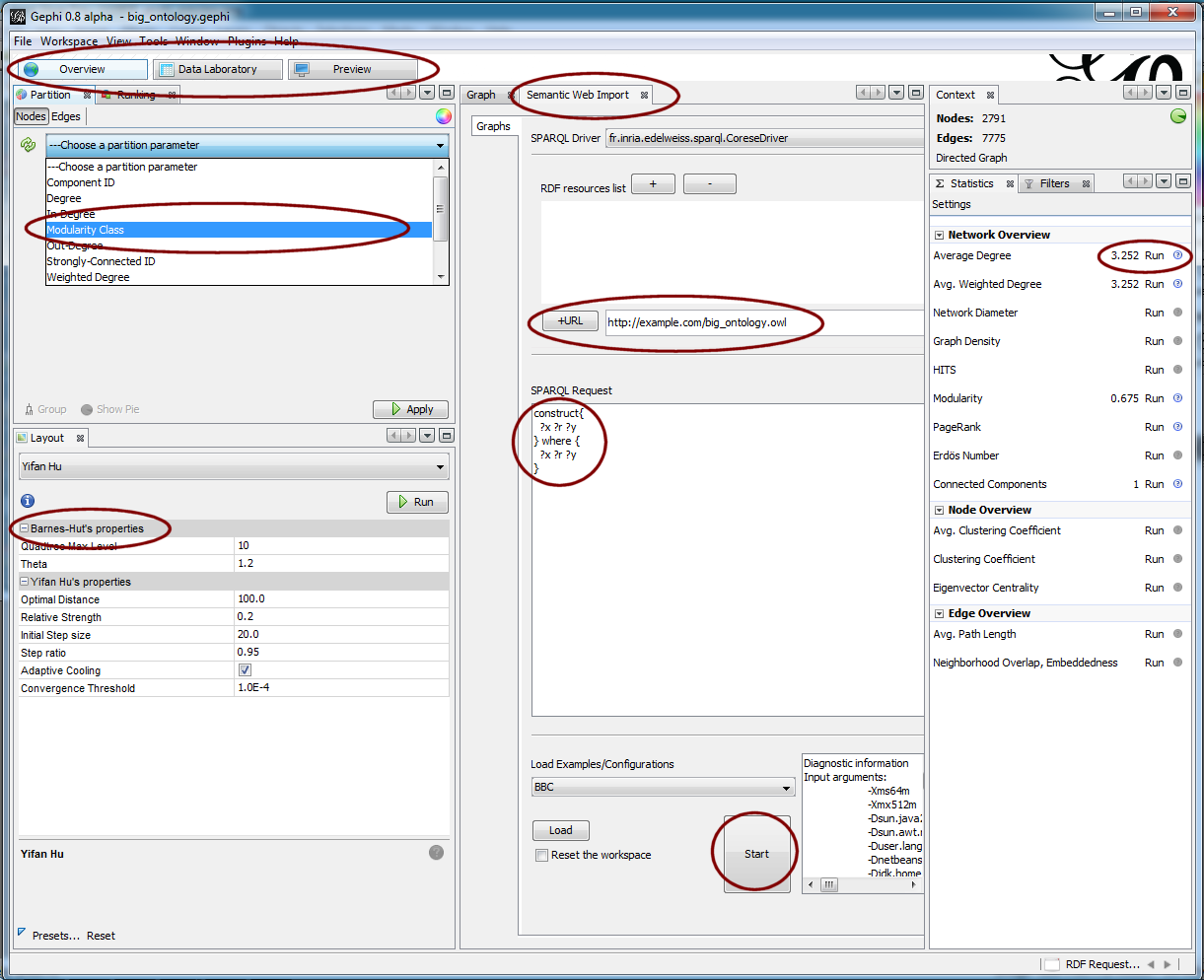Close the Layout tab with its x icon
Image resolution: width=1204 pixels, height=980 pixels.
click(x=81, y=438)
